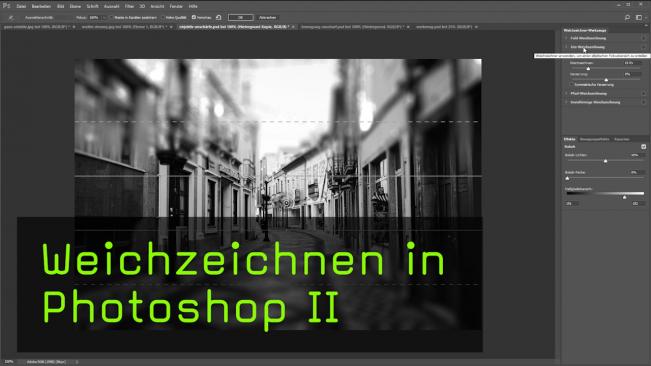Open the 3D menu
The image size is (651, 366).
click(x=142, y=6)
